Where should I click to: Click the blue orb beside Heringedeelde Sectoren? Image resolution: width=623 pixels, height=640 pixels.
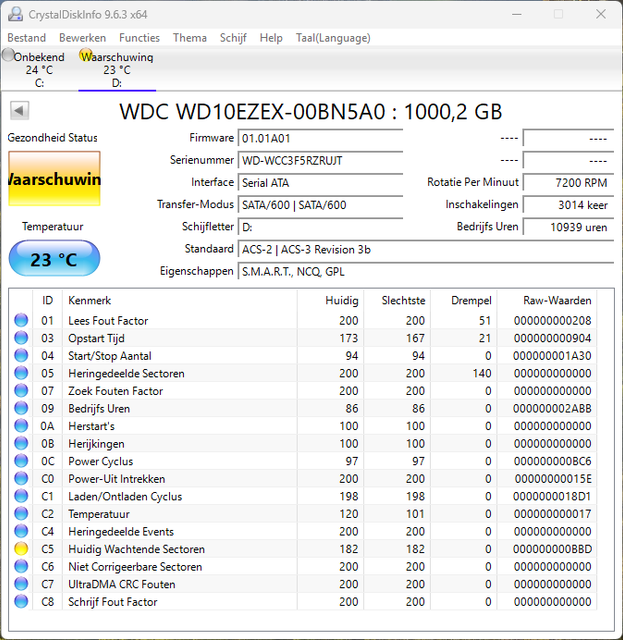(x=21, y=373)
